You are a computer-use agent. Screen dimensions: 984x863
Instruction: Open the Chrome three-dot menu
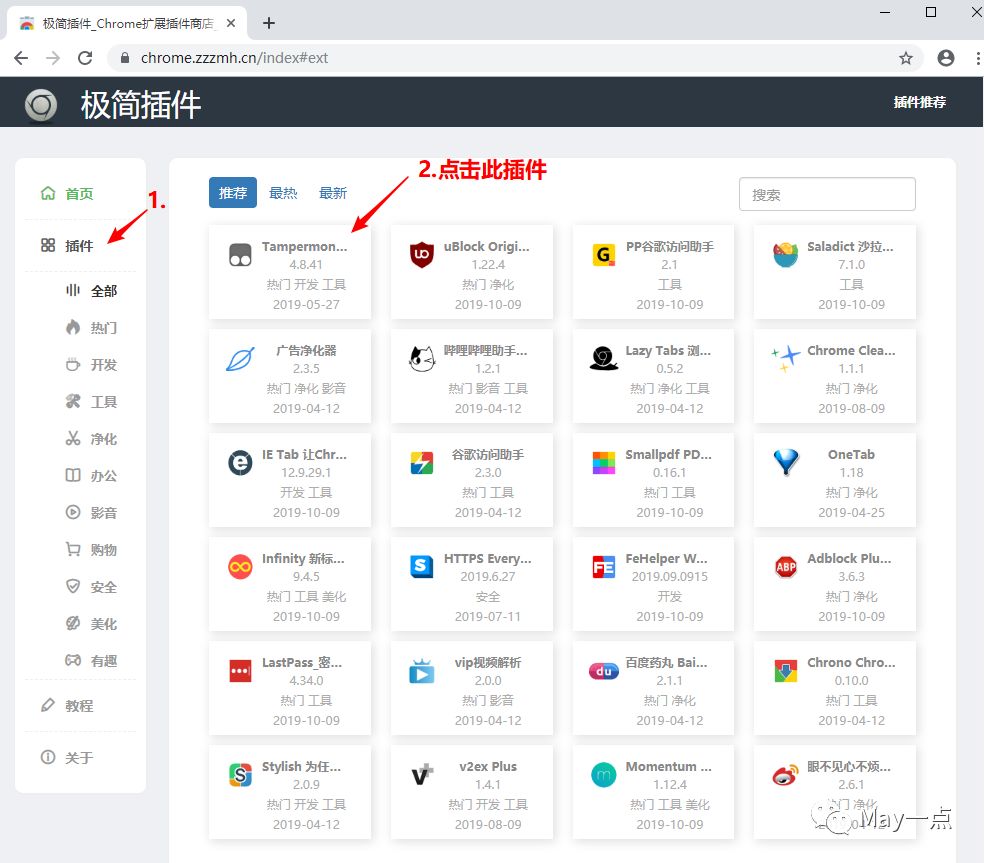977,58
